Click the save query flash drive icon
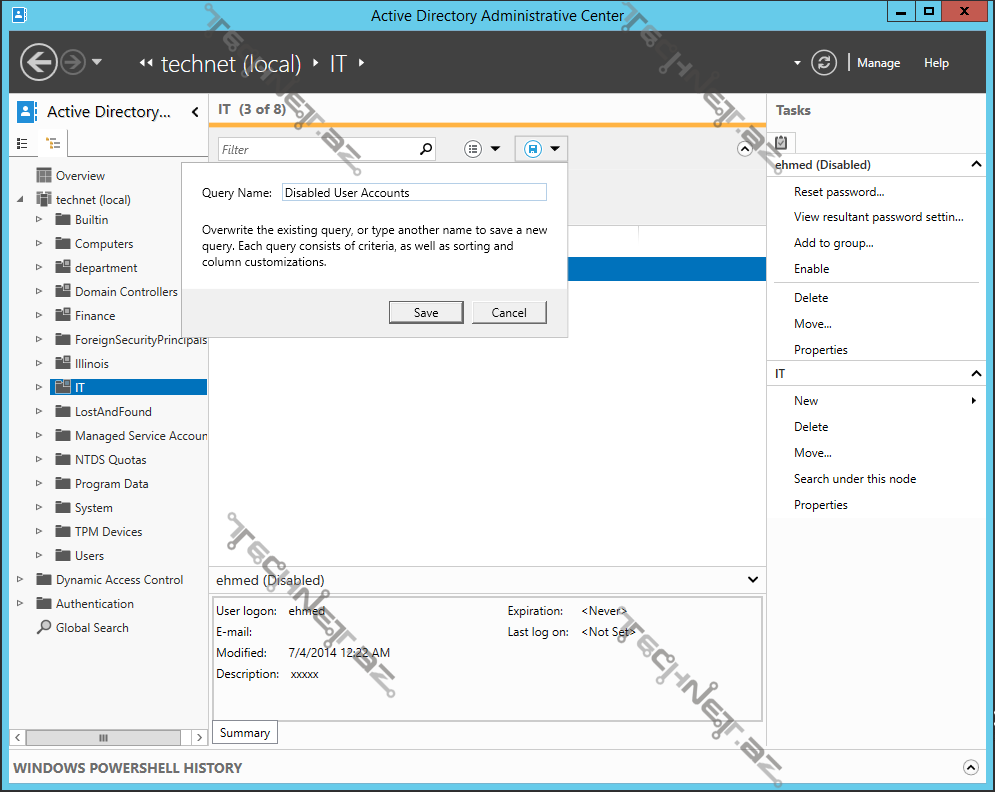 coord(531,146)
